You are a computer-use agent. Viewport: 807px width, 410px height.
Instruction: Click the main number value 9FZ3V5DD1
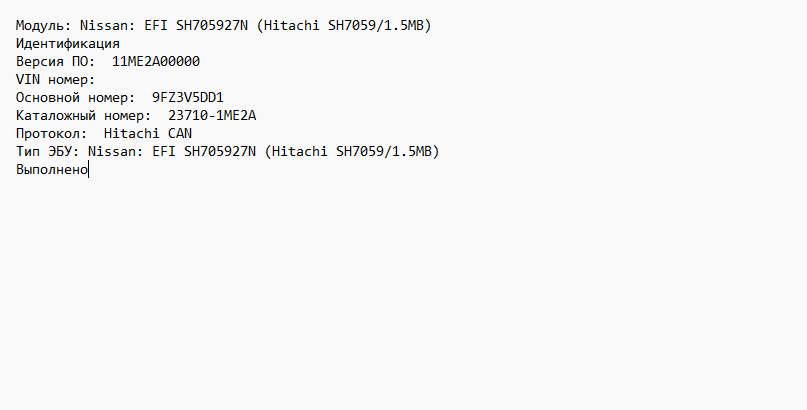click(188, 97)
